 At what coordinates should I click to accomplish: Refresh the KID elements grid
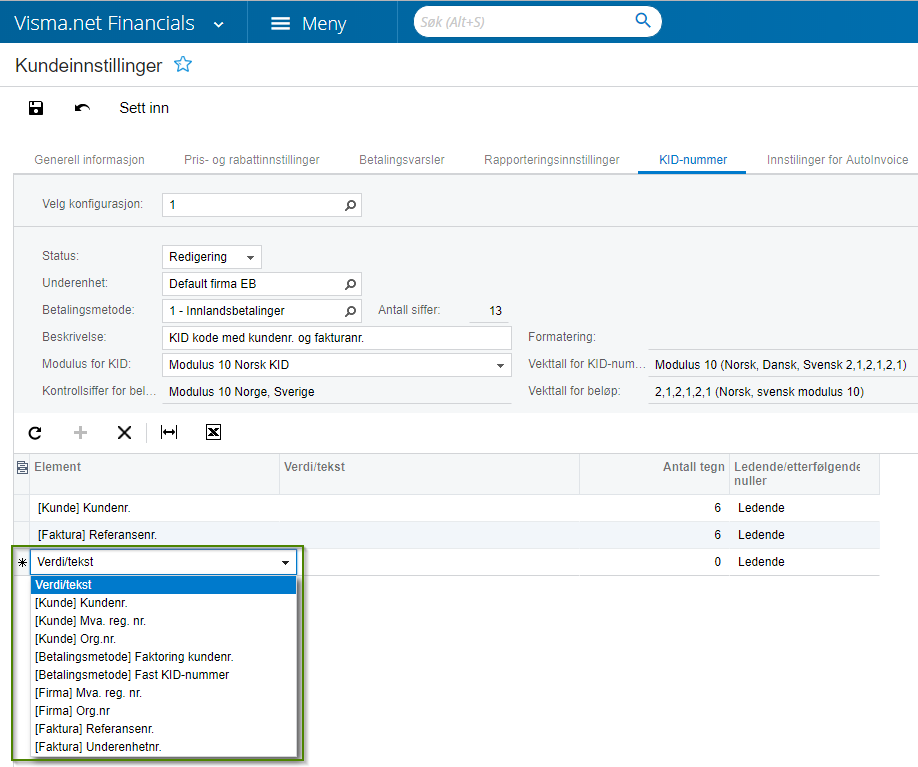click(x=35, y=433)
